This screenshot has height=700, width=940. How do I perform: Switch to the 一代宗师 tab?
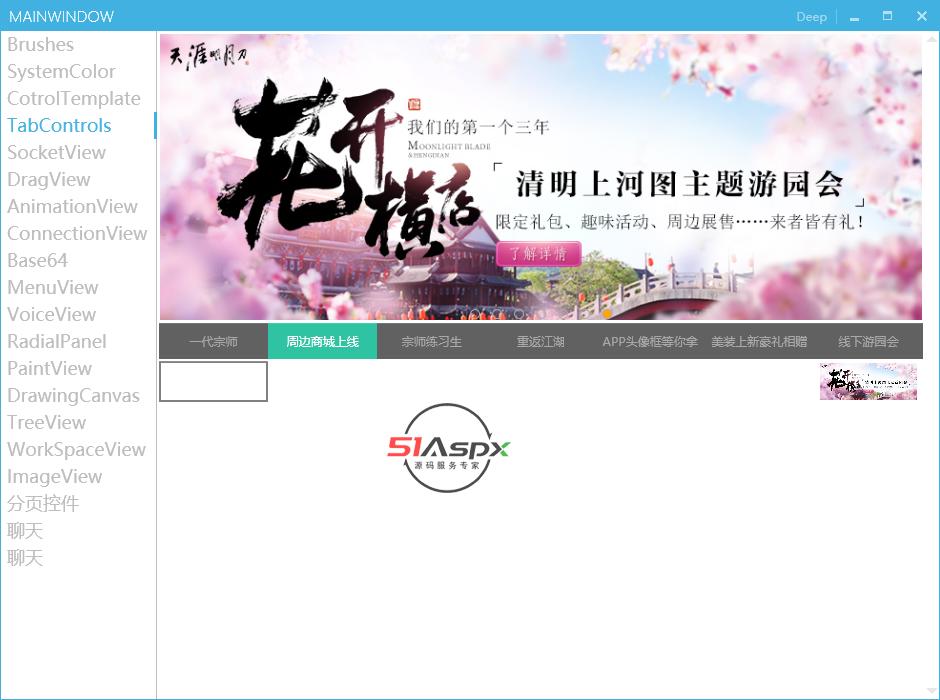213,342
